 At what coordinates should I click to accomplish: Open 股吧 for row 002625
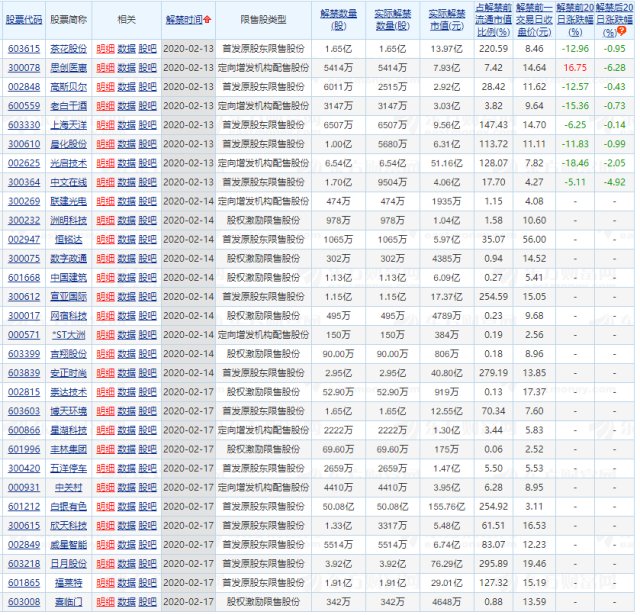coord(148,163)
